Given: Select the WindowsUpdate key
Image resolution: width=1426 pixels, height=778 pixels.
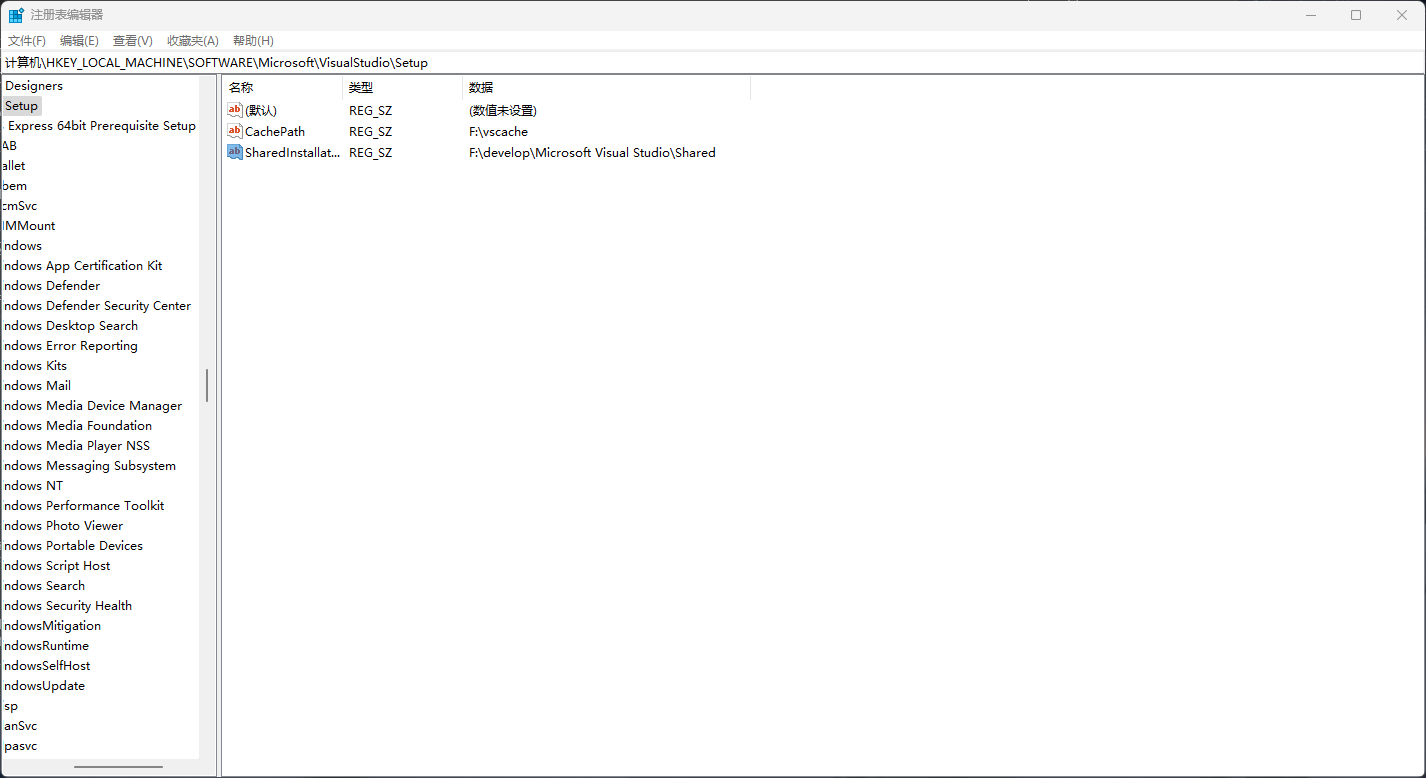Looking at the screenshot, I should coord(43,686).
